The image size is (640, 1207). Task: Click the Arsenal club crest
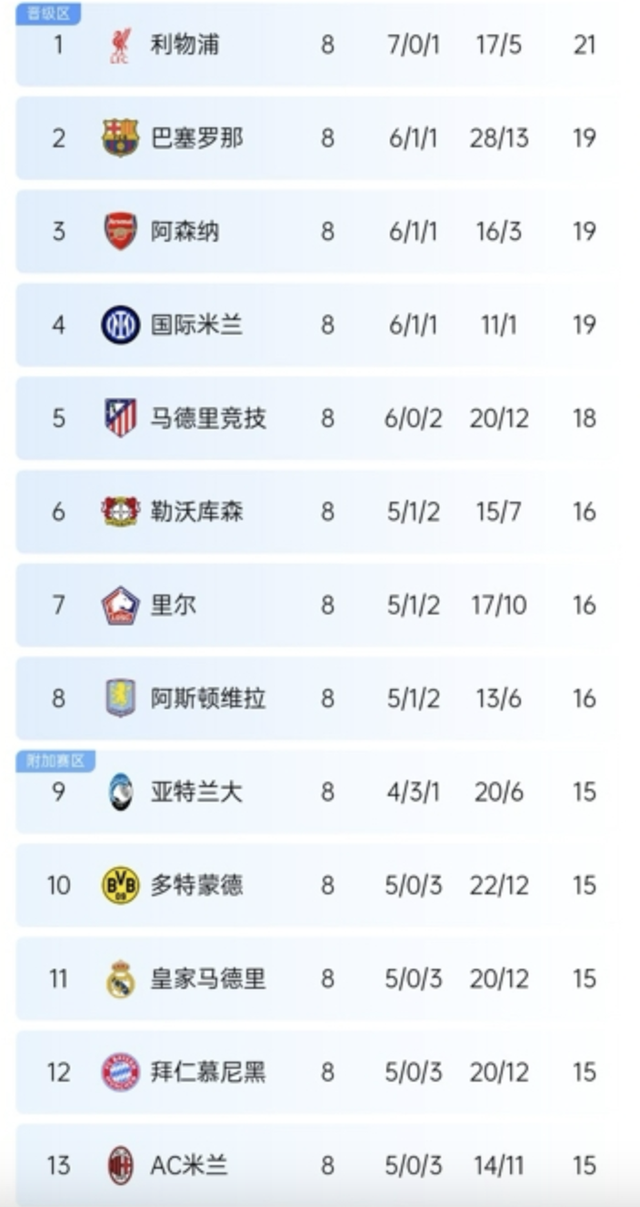coord(120,231)
